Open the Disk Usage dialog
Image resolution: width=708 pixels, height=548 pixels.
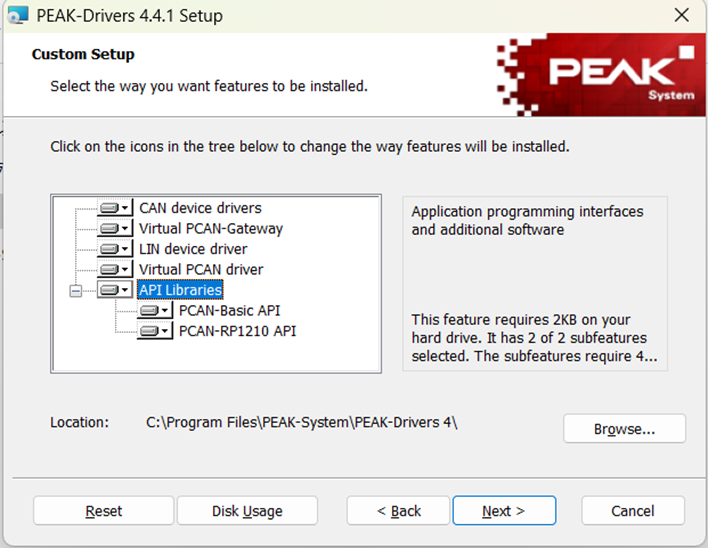pyautogui.click(x=247, y=510)
